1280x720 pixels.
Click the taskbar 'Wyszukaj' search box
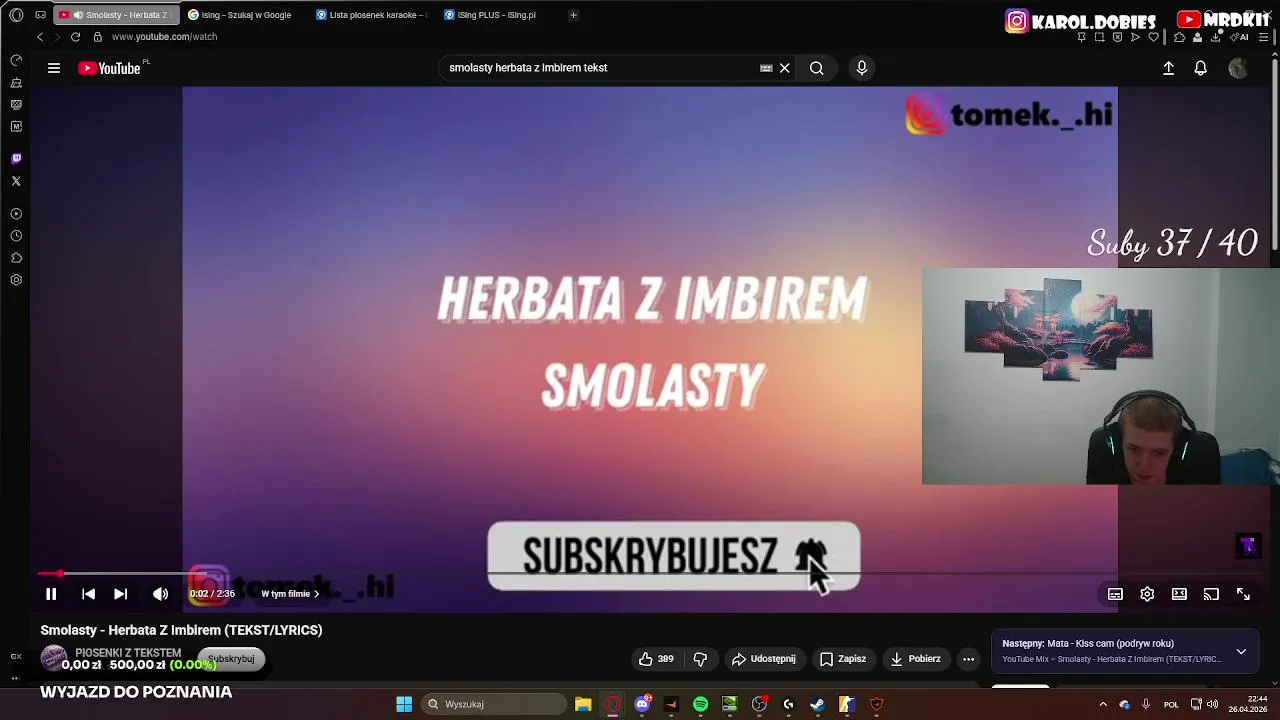[x=495, y=704]
